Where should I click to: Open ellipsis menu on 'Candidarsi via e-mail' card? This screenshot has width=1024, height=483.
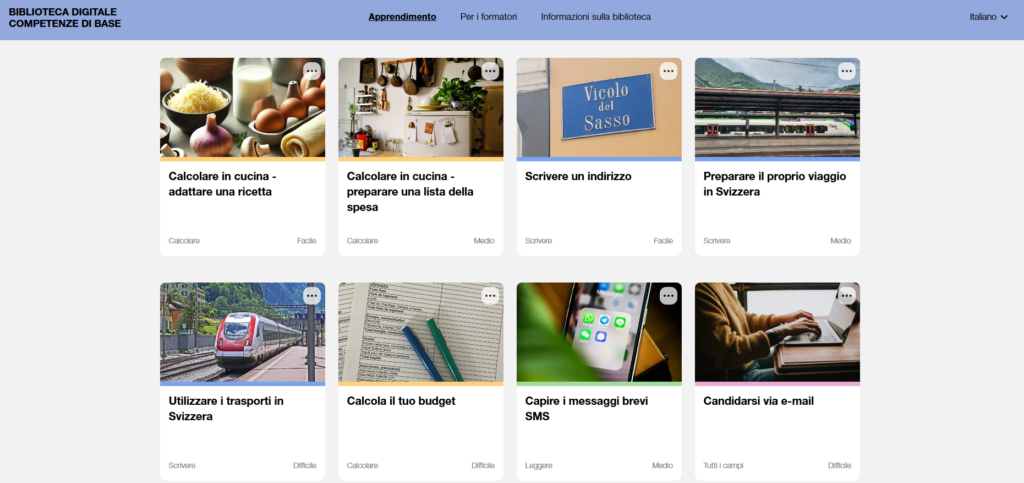[846, 296]
